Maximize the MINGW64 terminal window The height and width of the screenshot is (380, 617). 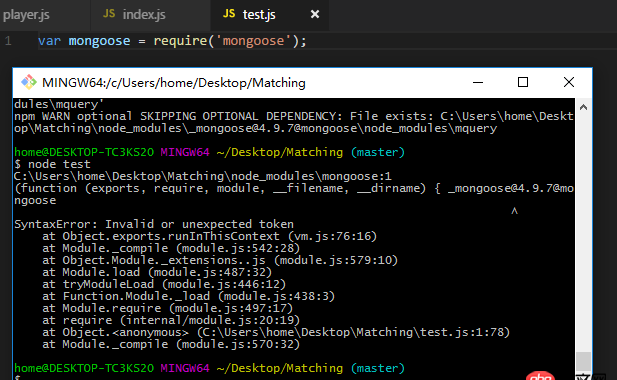[x=523, y=83]
